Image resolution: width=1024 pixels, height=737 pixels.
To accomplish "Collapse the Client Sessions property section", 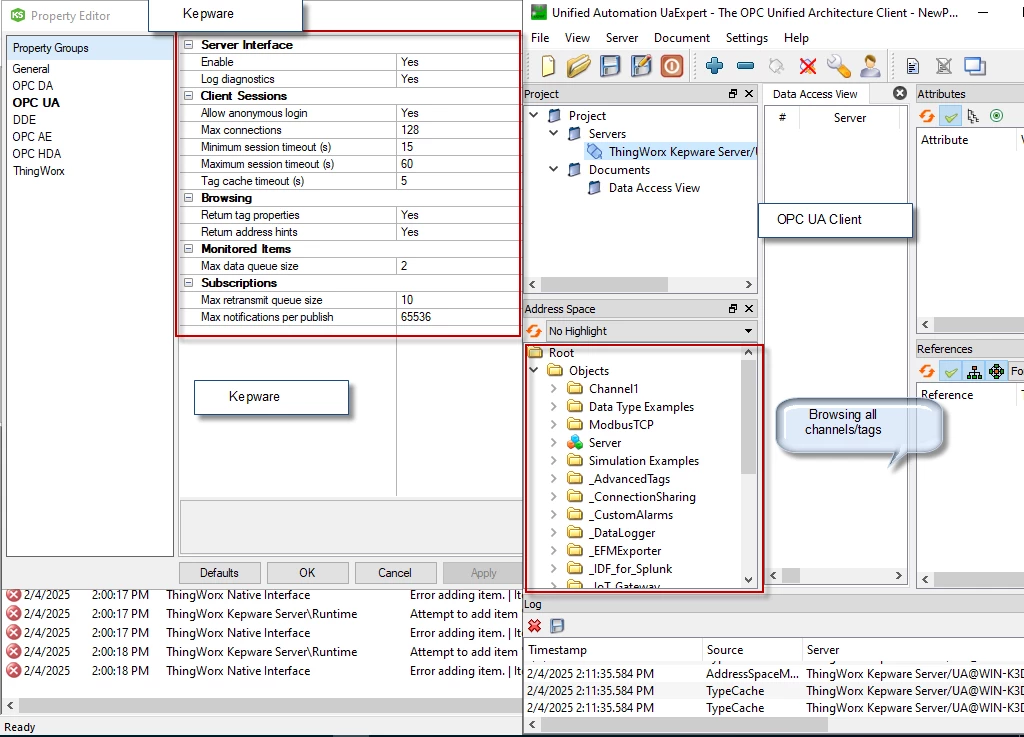I will [189, 96].
